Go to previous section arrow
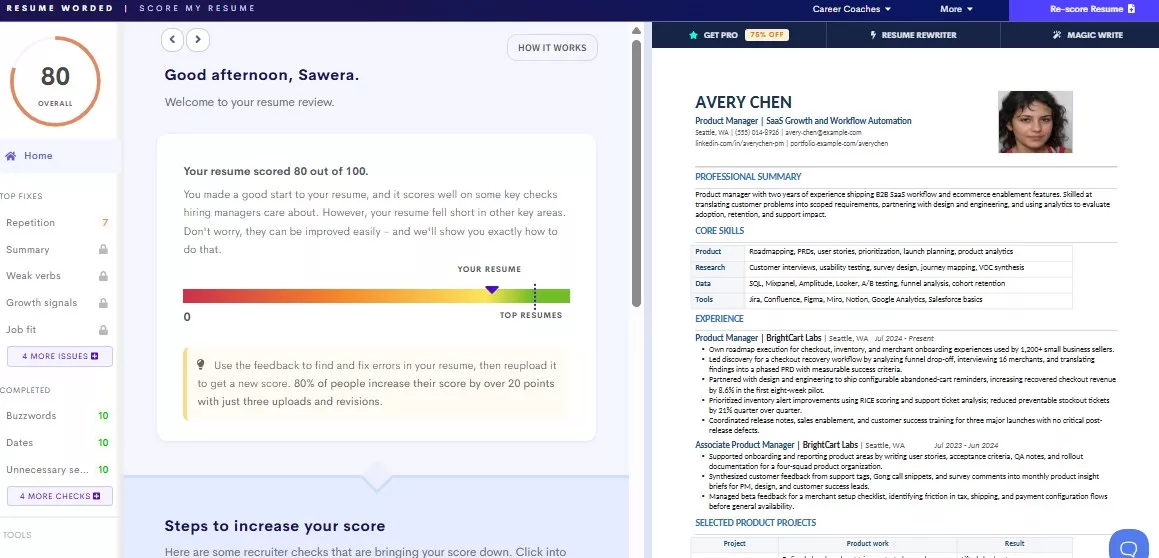 tap(172, 39)
